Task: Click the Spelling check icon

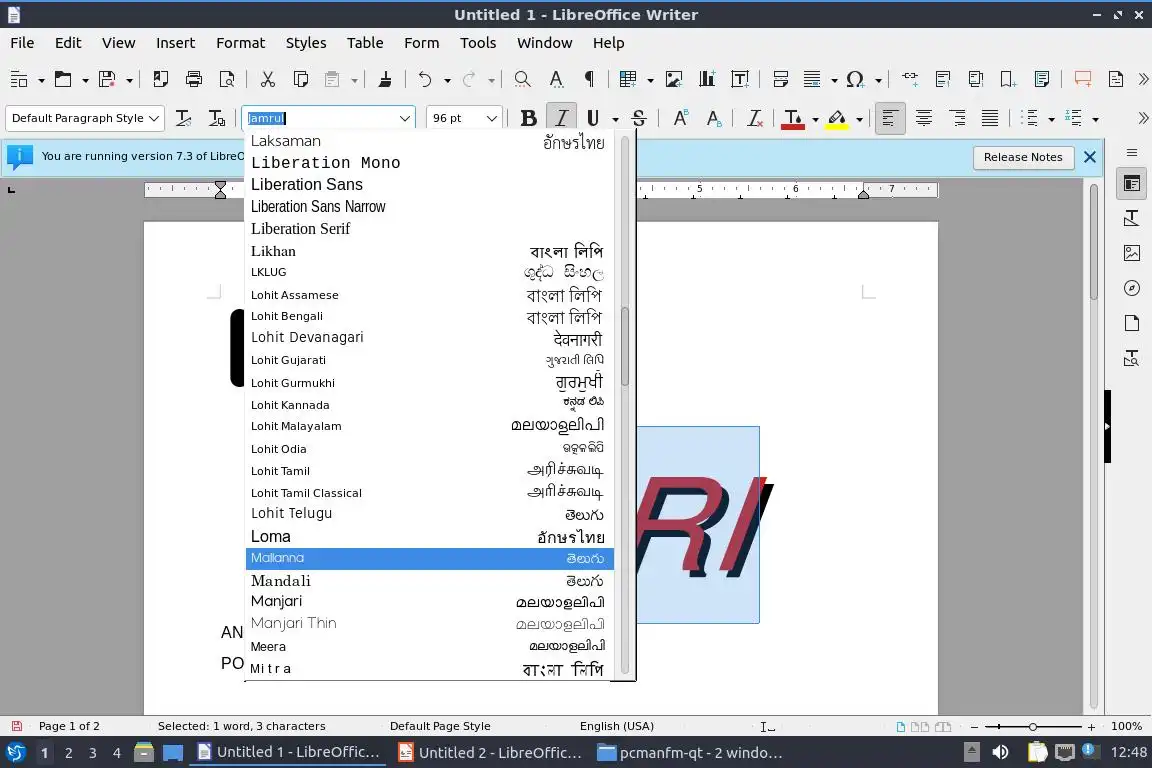Action: pos(556,79)
